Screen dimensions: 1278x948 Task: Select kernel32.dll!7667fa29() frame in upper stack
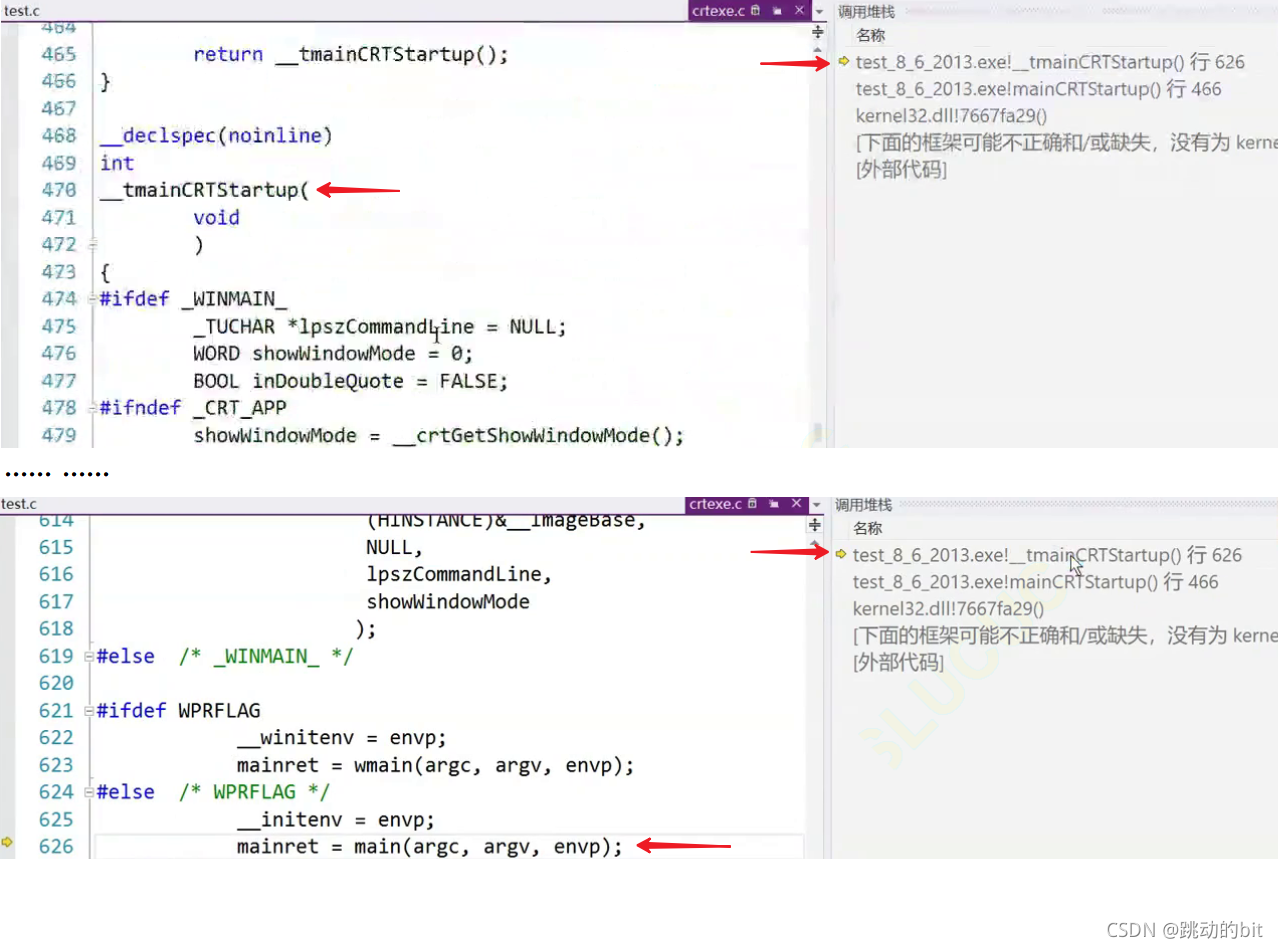(x=951, y=116)
